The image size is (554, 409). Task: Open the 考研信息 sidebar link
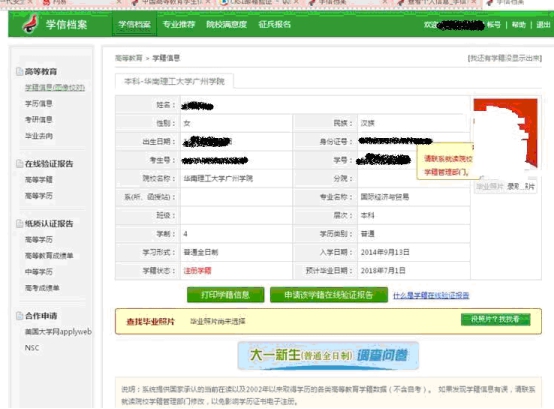tap(39, 120)
